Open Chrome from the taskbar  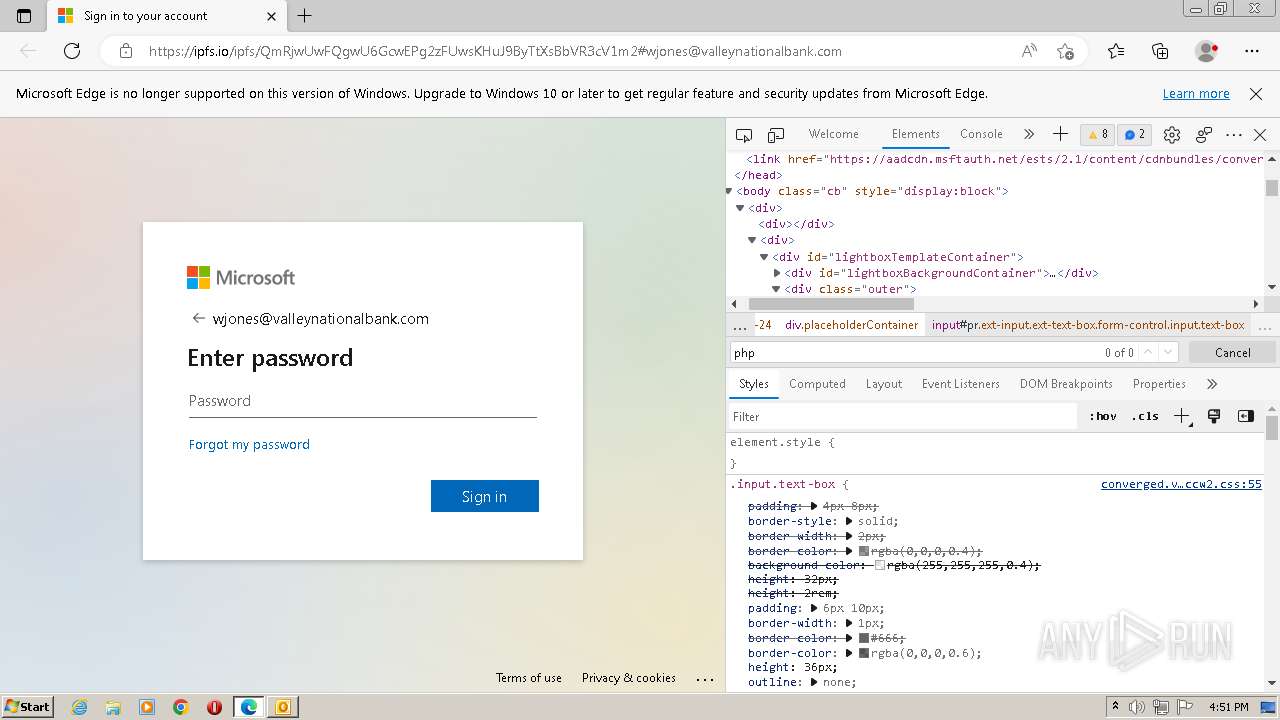tap(181, 707)
